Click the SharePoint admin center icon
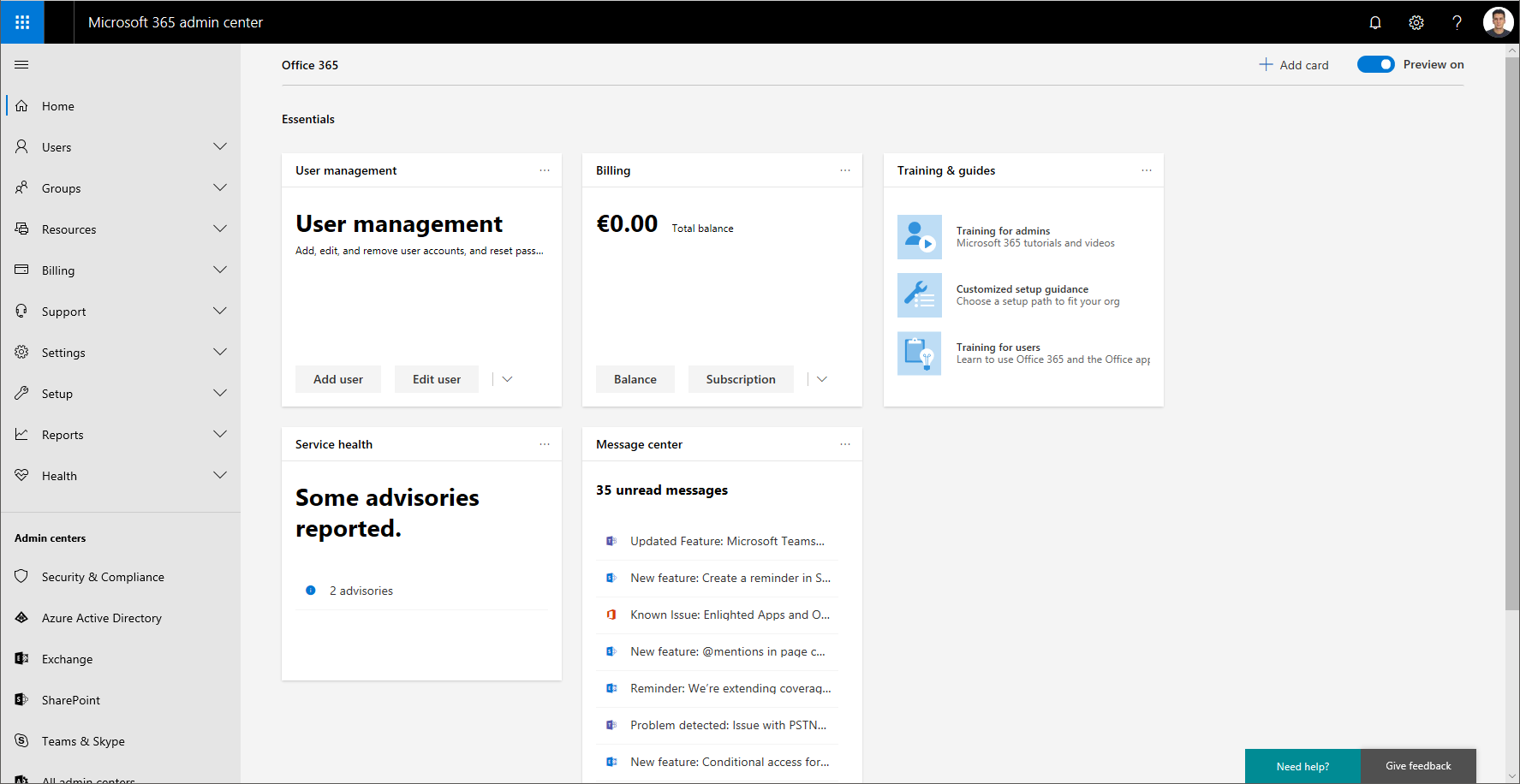1520x784 pixels. pyautogui.click(x=22, y=699)
